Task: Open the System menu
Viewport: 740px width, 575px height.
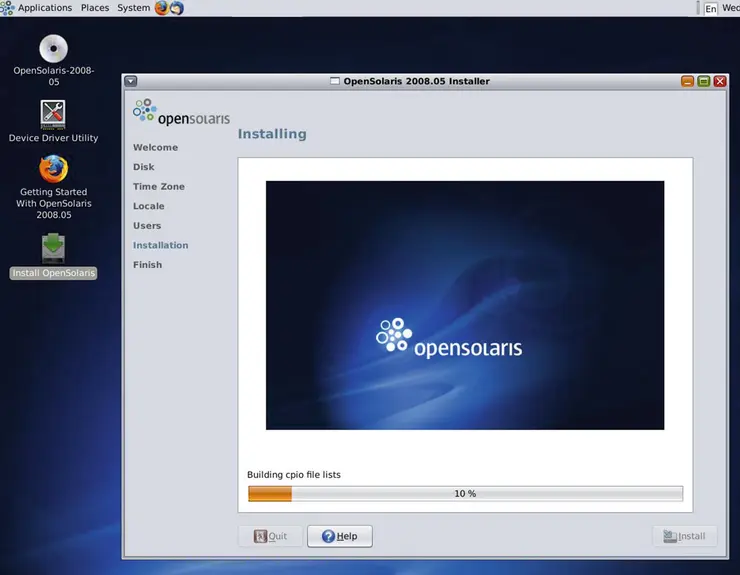Action: pos(133,8)
